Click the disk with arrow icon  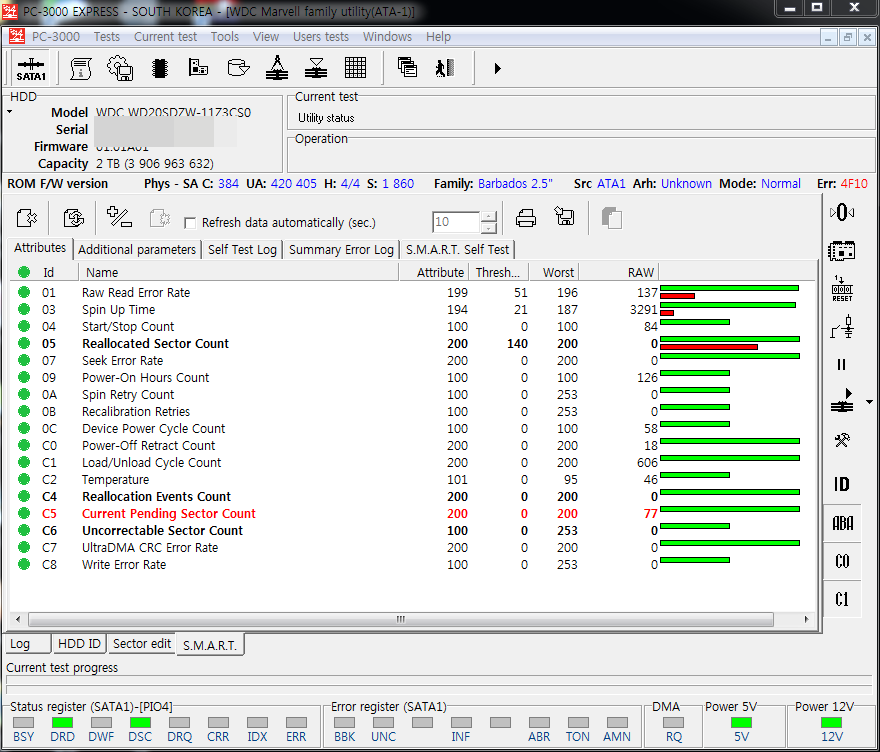pyautogui.click(x=238, y=68)
